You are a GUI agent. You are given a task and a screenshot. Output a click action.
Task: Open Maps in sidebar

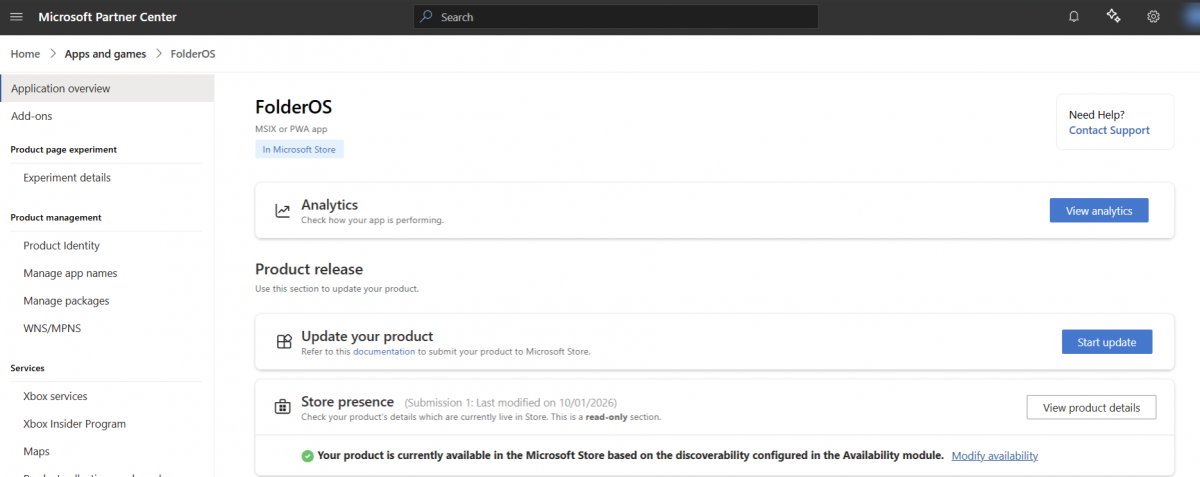click(x=37, y=452)
